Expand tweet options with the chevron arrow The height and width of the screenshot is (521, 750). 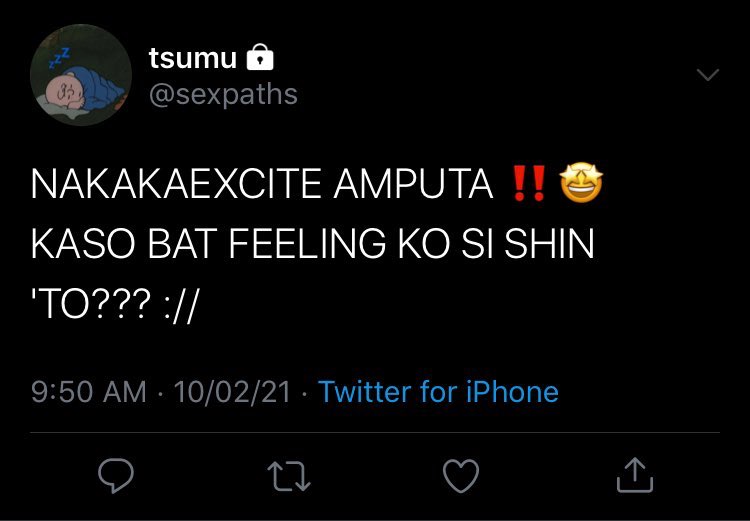pyautogui.click(x=708, y=75)
